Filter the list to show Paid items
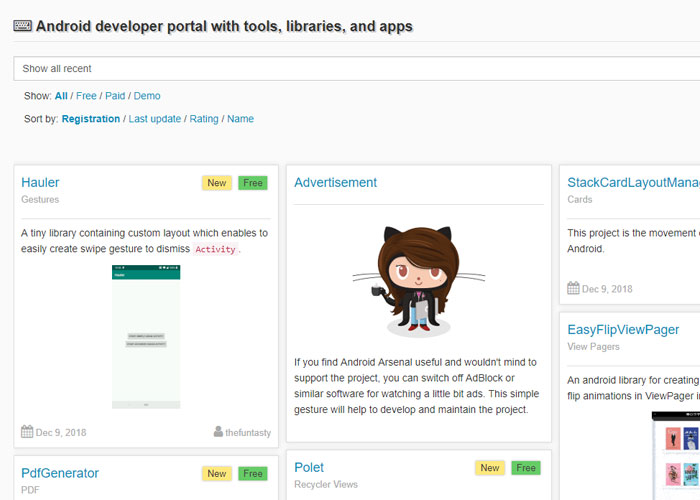The image size is (700, 500). (x=115, y=96)
